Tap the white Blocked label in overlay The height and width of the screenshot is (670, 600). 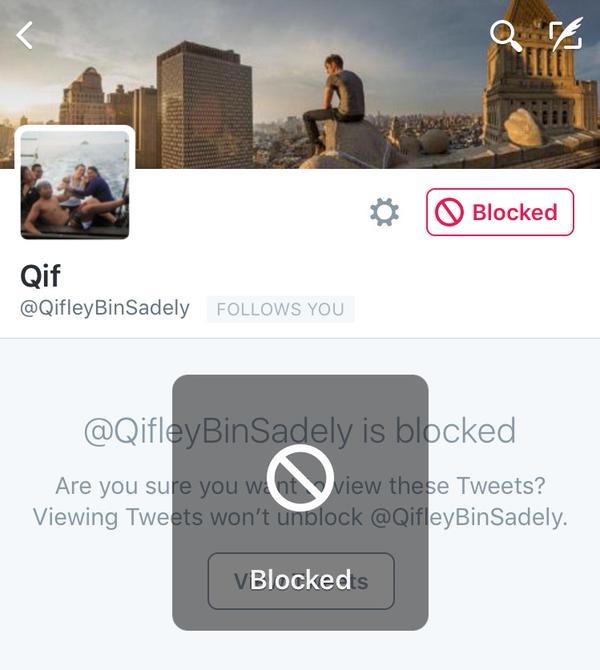300,580
